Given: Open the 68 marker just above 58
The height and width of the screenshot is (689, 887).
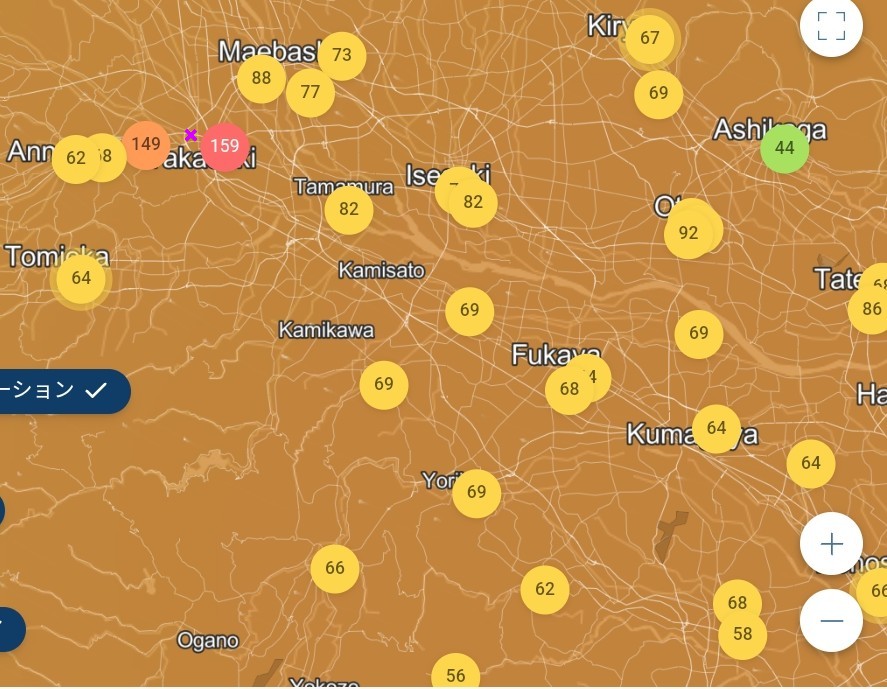Looking at the screenshot, I should [737, 603].
